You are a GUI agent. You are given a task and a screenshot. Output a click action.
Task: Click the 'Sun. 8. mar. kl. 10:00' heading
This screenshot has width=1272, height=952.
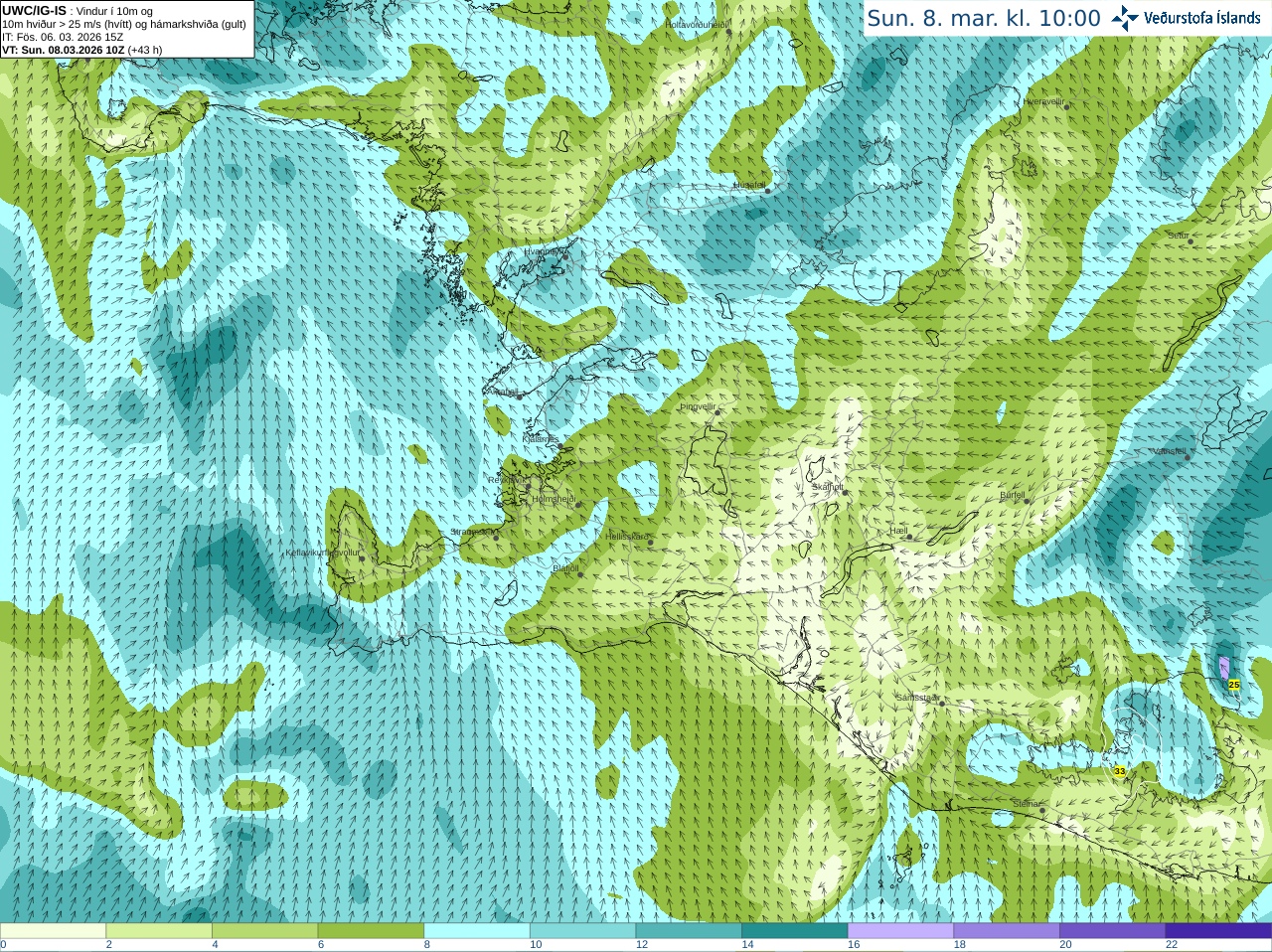click(984, 18)
